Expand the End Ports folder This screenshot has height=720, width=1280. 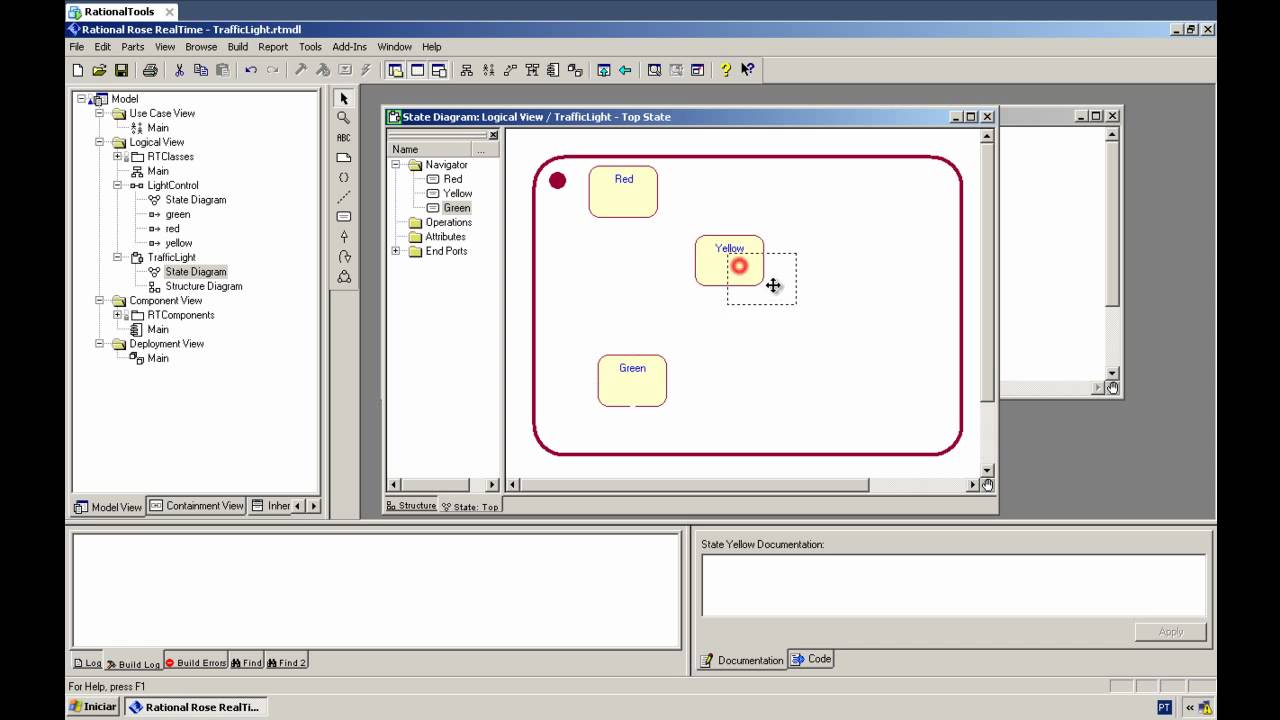click(x=396, y=251)
